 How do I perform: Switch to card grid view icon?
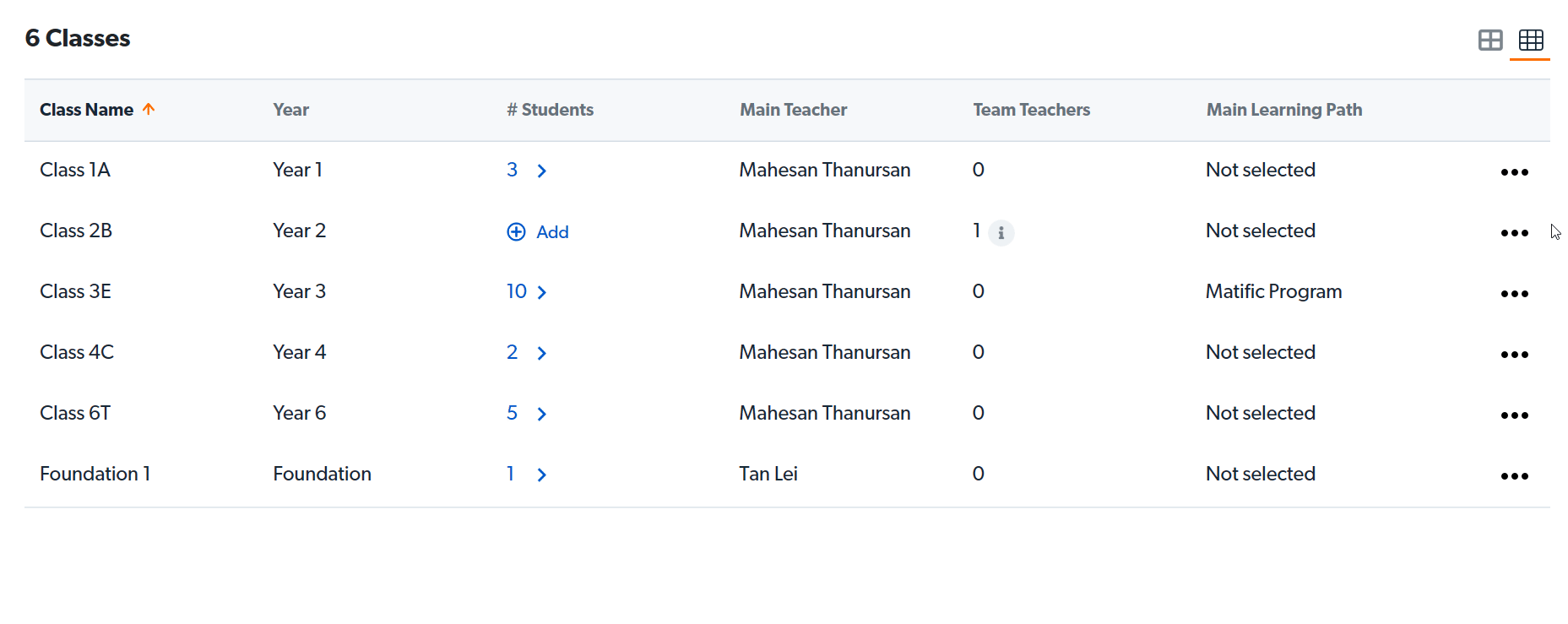tap(1490, 40)
